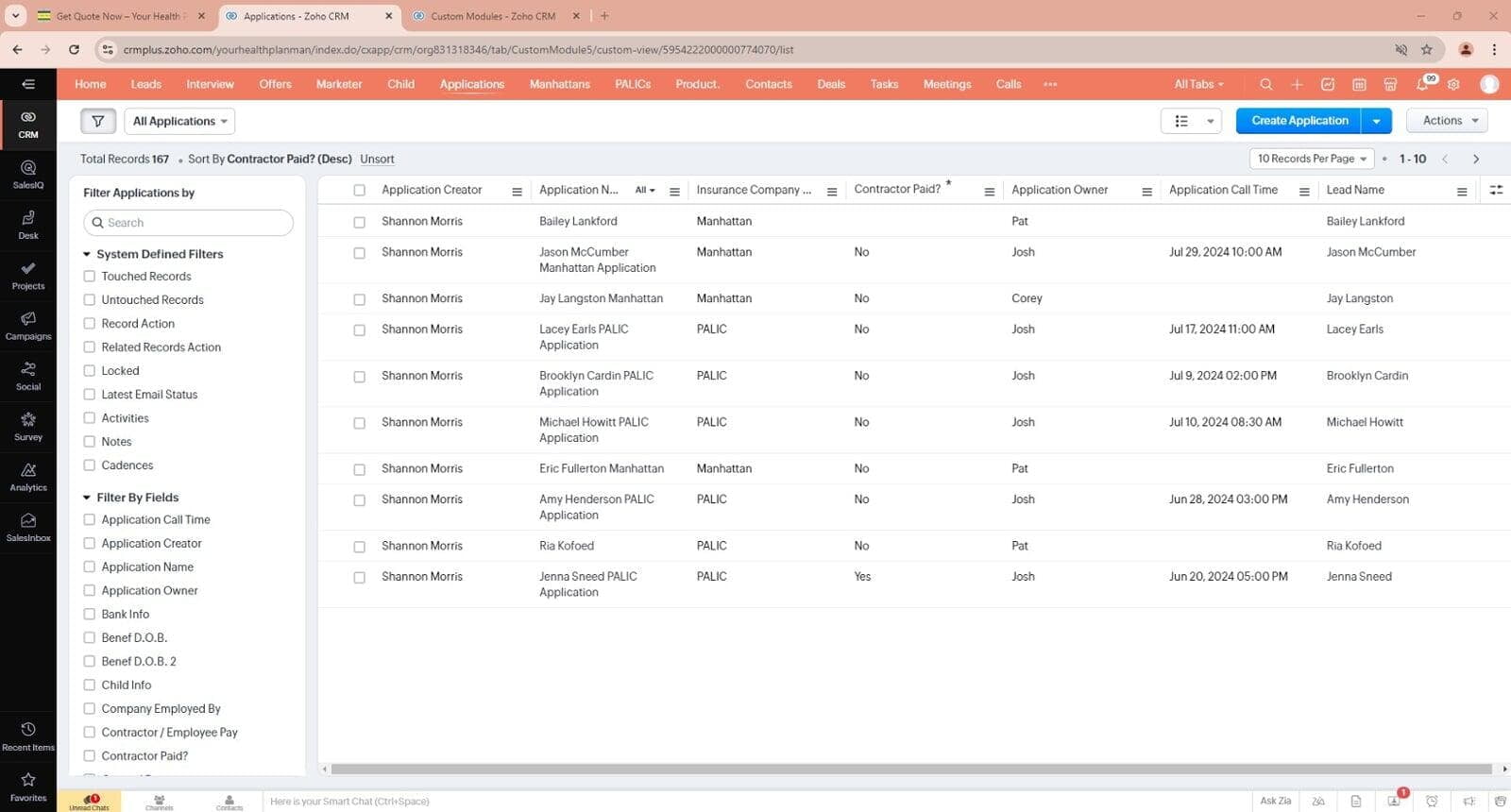Image resolution: width=1511 pixels, height=812 pixels.
Task: Select all records with header checkbox
Action: pos(359,190)
